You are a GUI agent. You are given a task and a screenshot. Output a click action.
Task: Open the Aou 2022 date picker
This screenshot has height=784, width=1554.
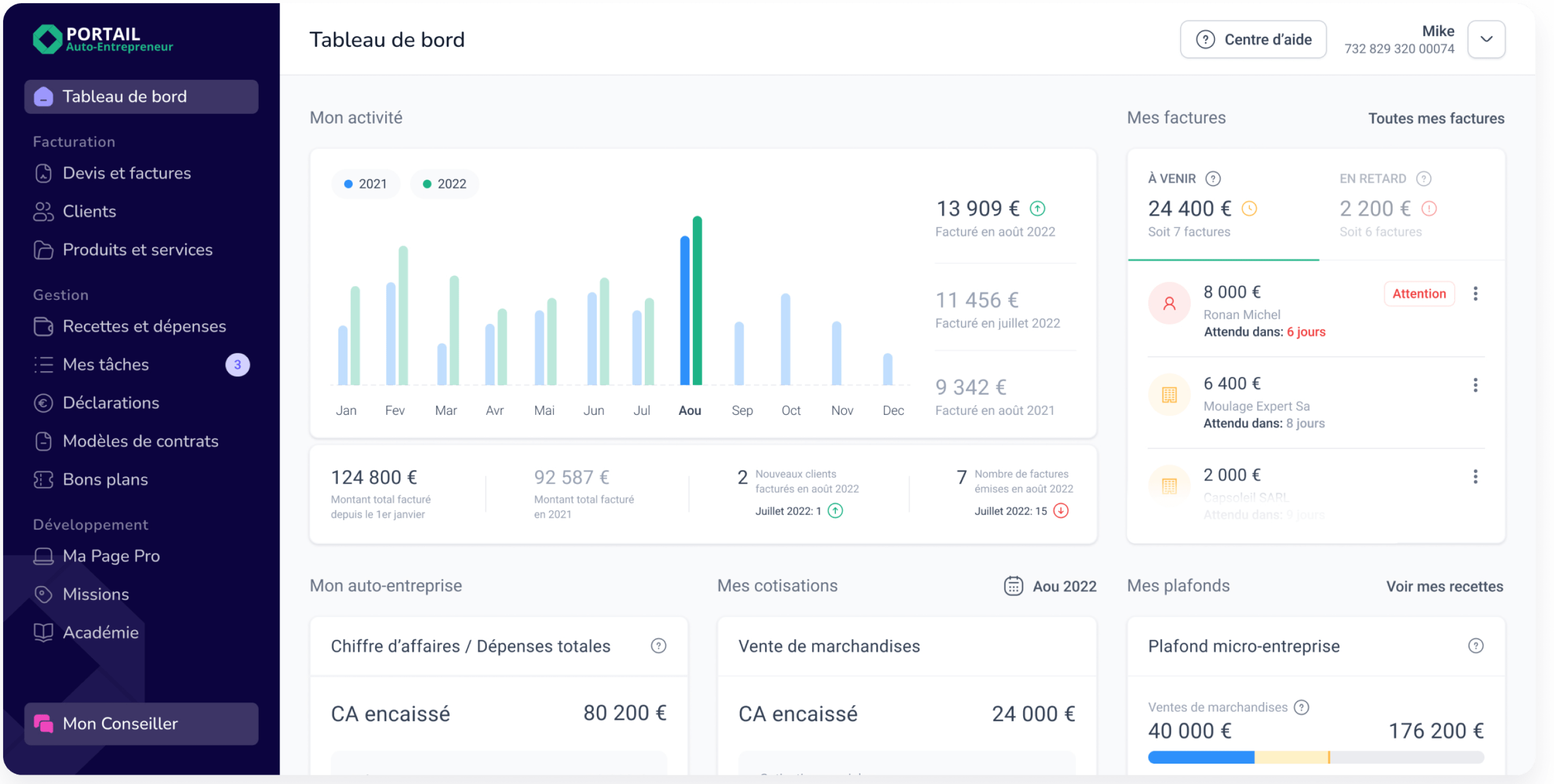tap(1050, 586)
